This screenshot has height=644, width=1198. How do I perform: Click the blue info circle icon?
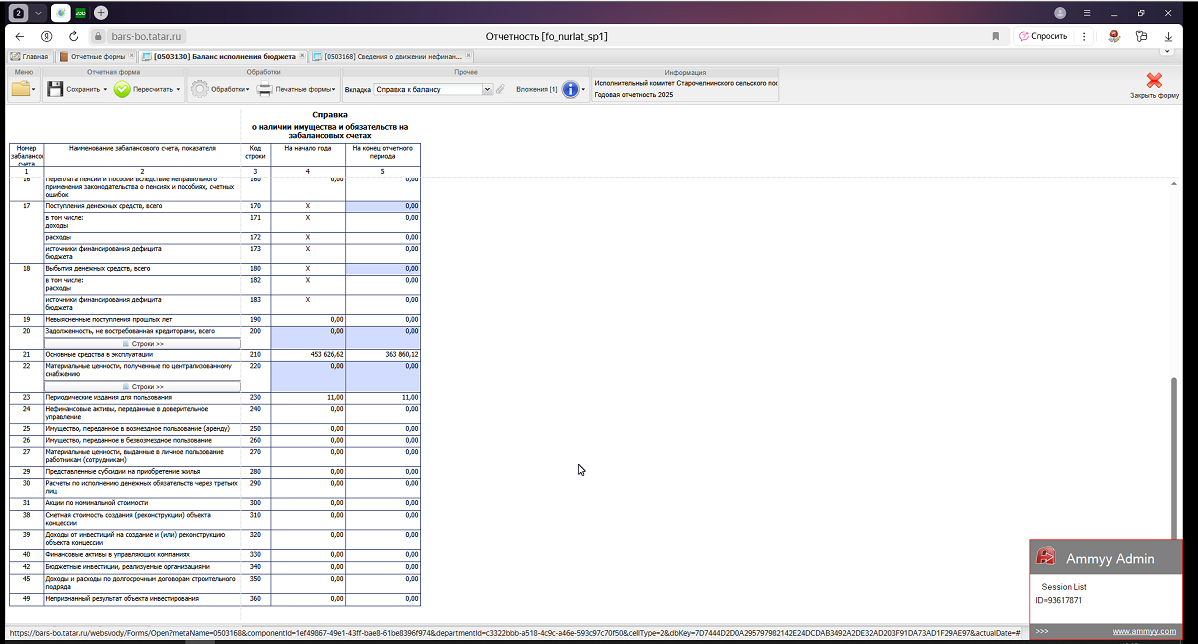[570, 89]
